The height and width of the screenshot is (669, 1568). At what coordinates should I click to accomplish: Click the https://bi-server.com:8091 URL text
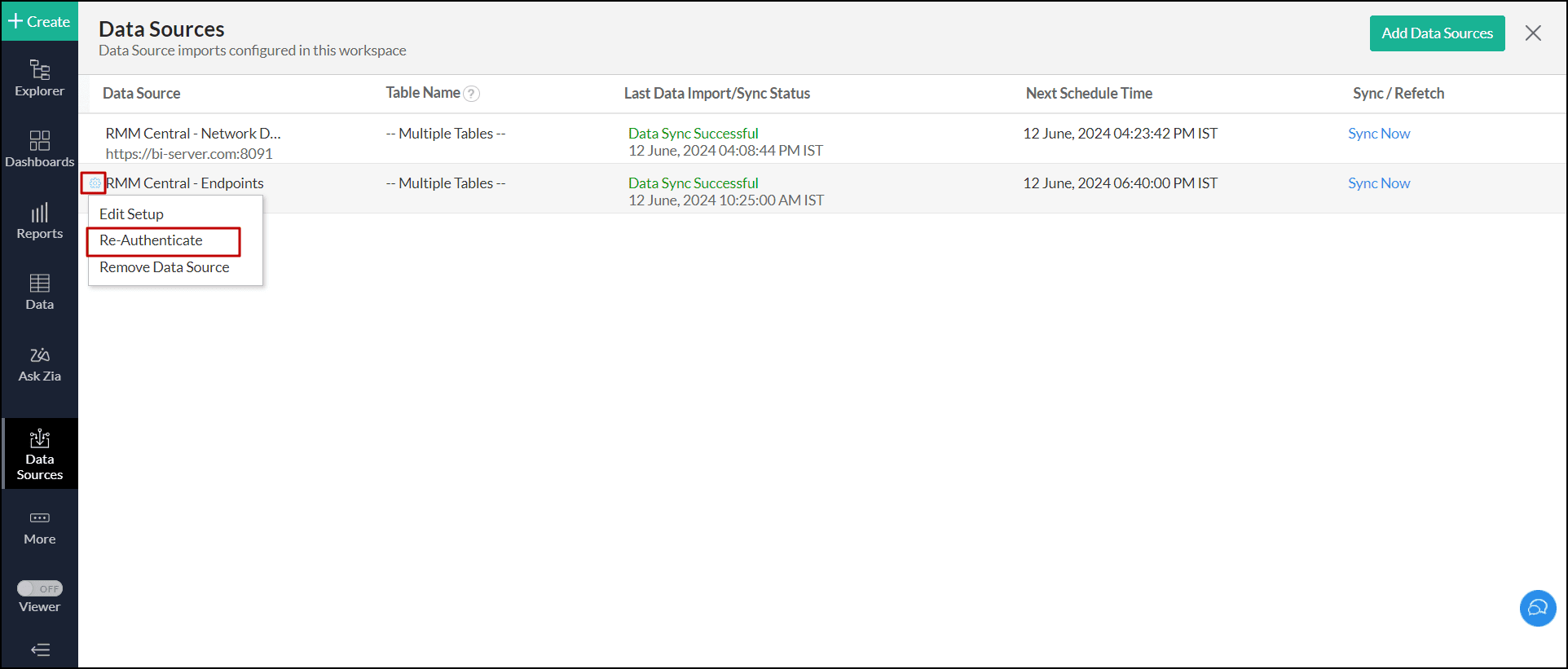(189, 154)
